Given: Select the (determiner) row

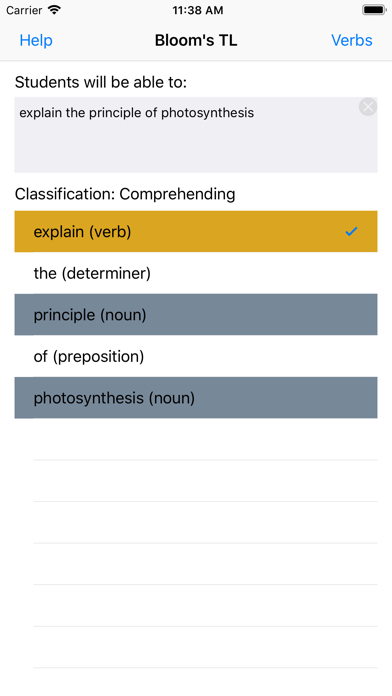Looking at the screenshot, I should pos(196,273).
